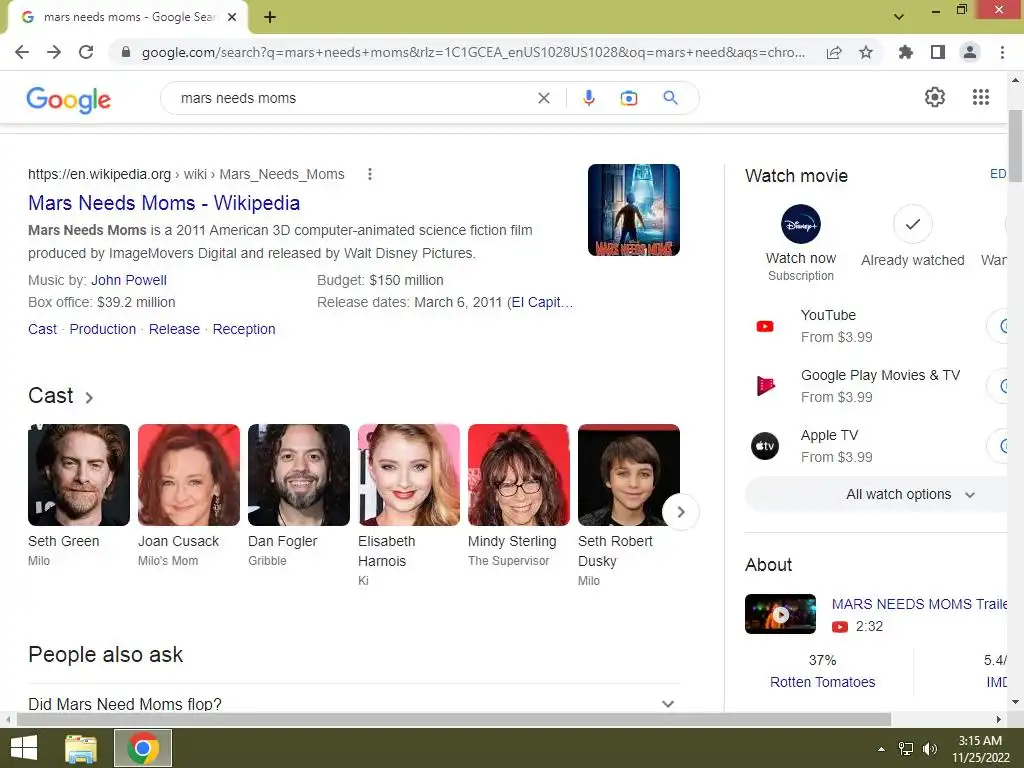Open the El Capitan release date link

coord(542,302)
